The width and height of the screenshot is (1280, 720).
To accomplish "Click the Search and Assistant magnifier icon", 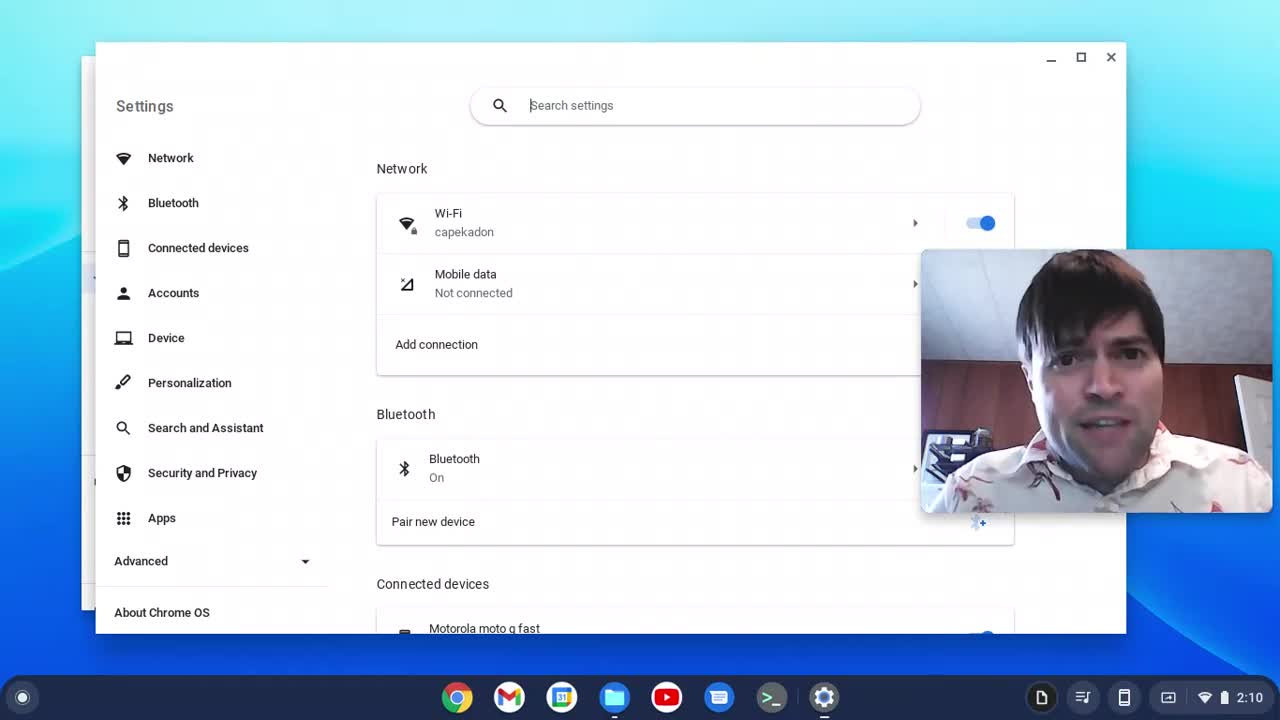I will (124, 428).
